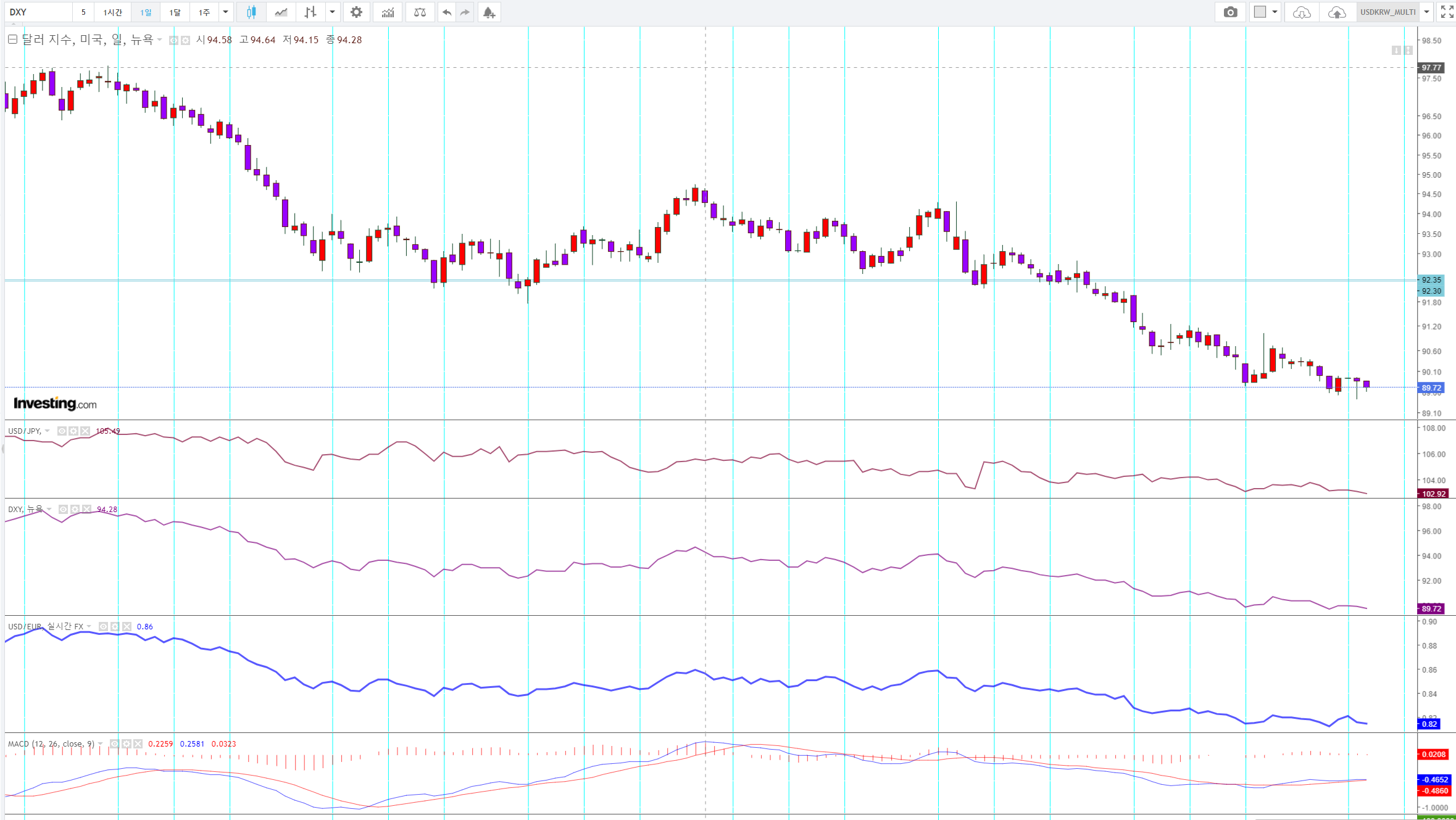The width and height of the screenshot is (1456, 820).
Task: Select the bar chart style icon
Action: [310, 12]
